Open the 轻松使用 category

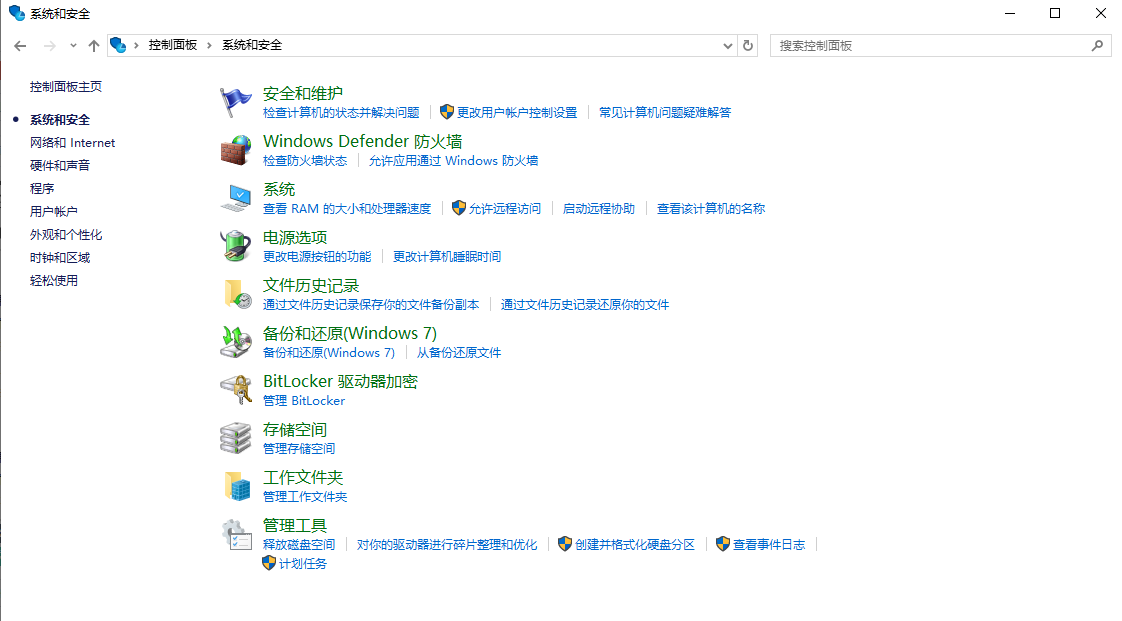[54, 280]
